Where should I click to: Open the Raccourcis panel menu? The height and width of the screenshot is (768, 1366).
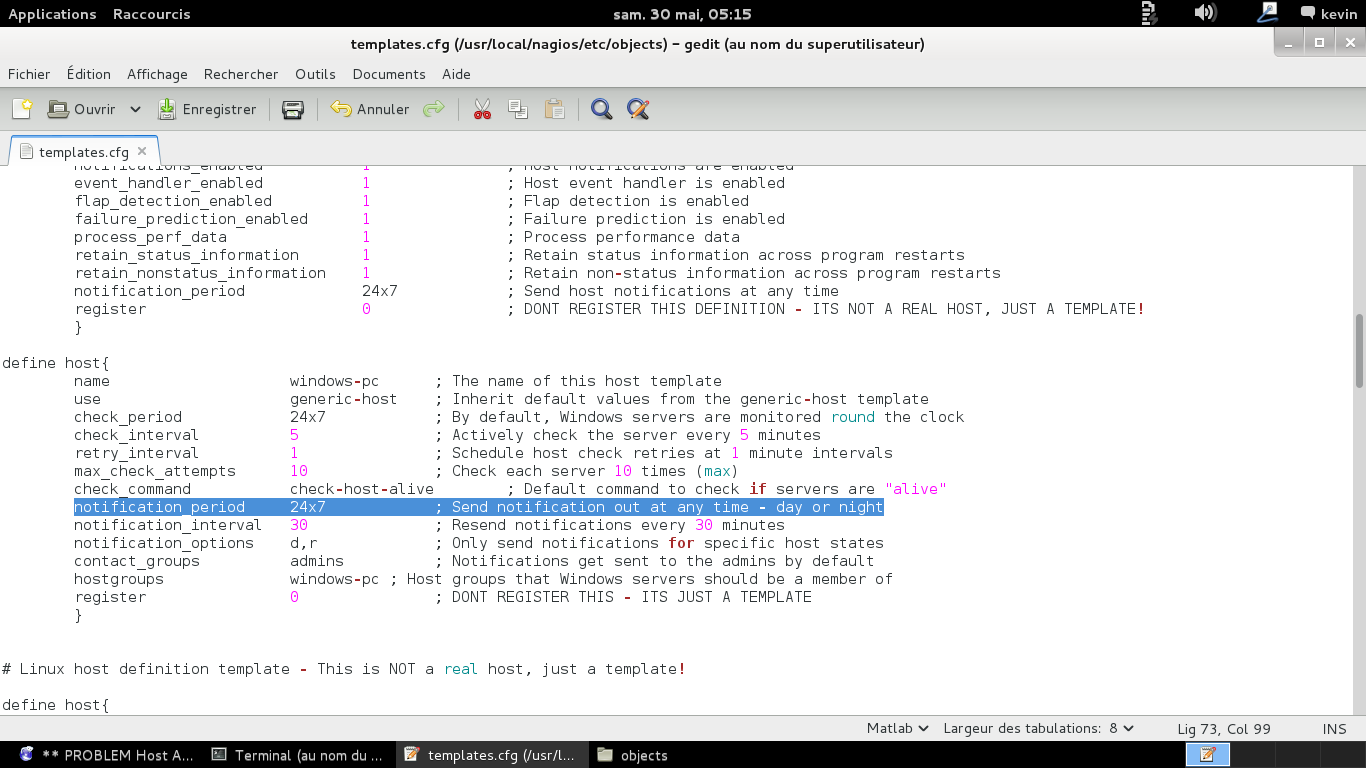(151, 14)
